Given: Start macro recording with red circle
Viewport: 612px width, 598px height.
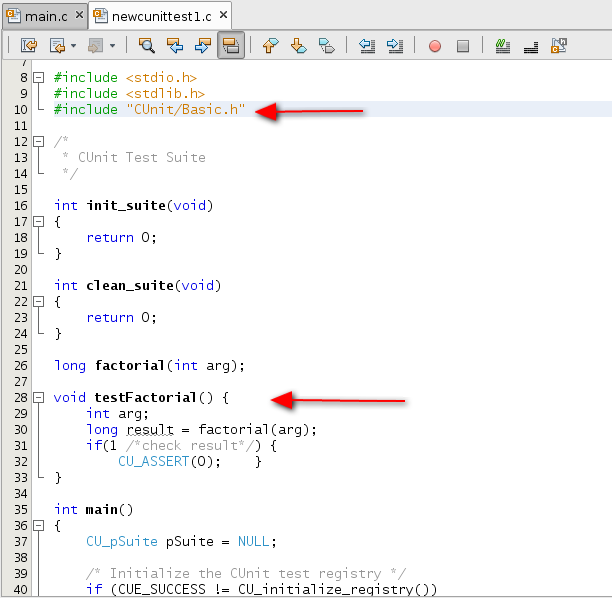Looking at the screenshot, I should 435,45.
